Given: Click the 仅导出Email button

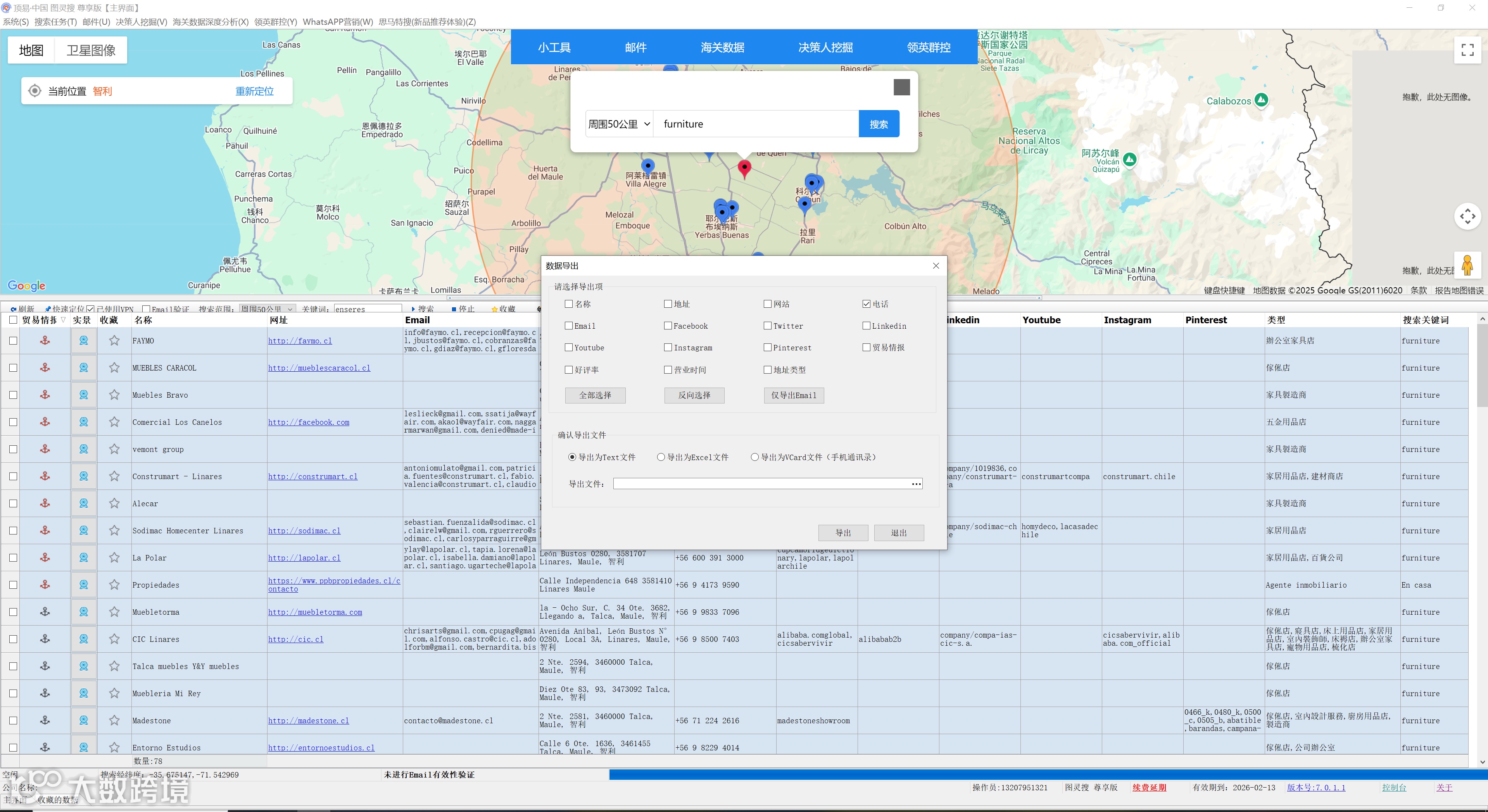Looking at the screenshot, I should coord(794,395).
